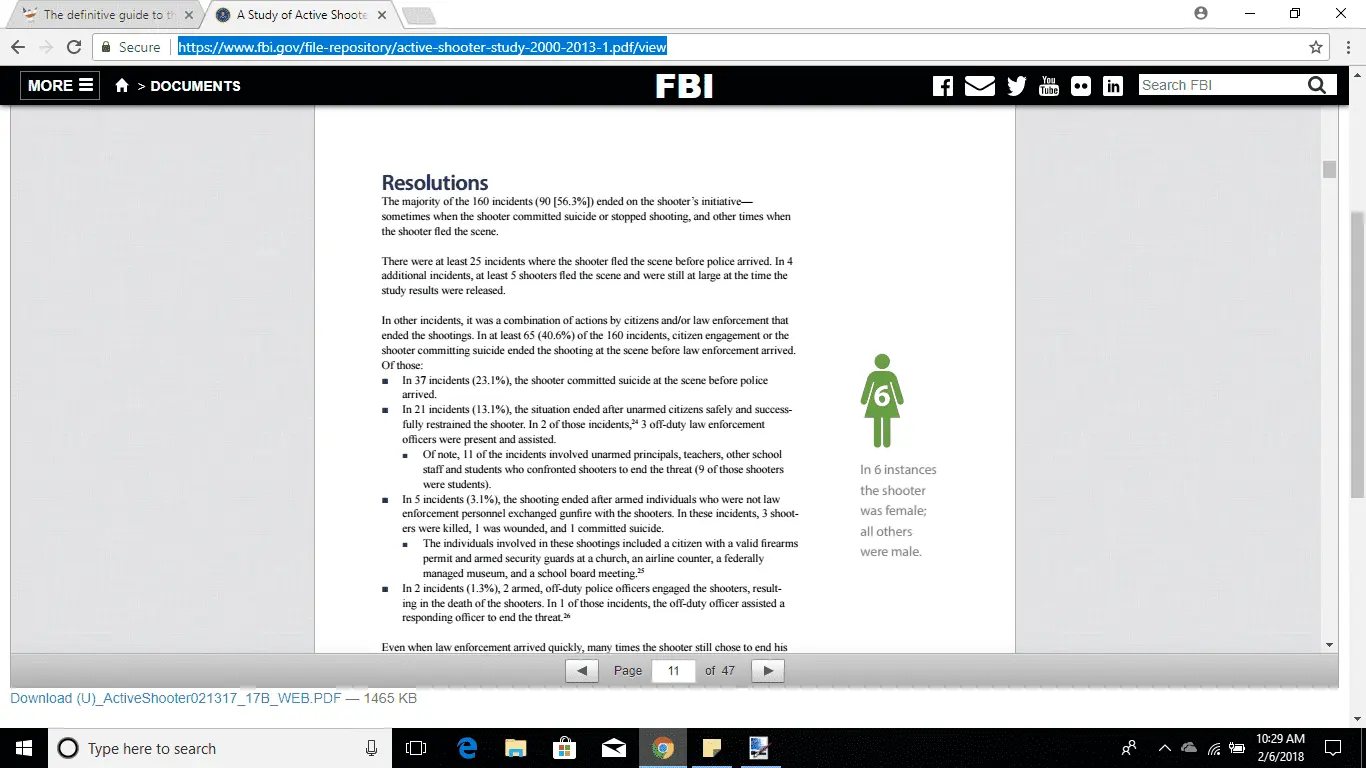Click the page number field showing 11

[x=673, y=671]
